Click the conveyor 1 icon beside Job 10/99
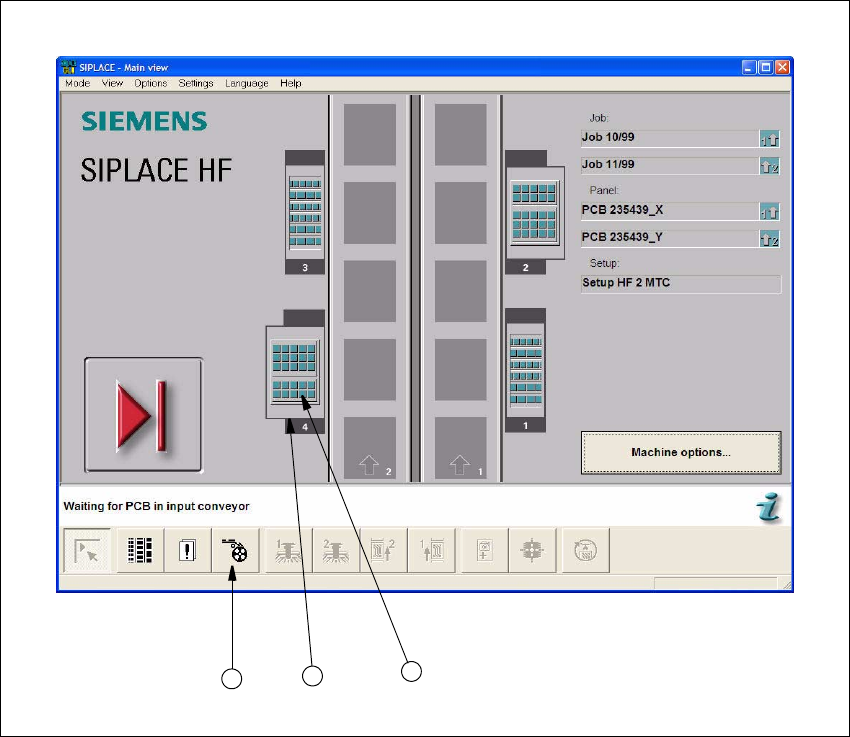The width and height of the screenshot is (850, 737). coord(769,139)
